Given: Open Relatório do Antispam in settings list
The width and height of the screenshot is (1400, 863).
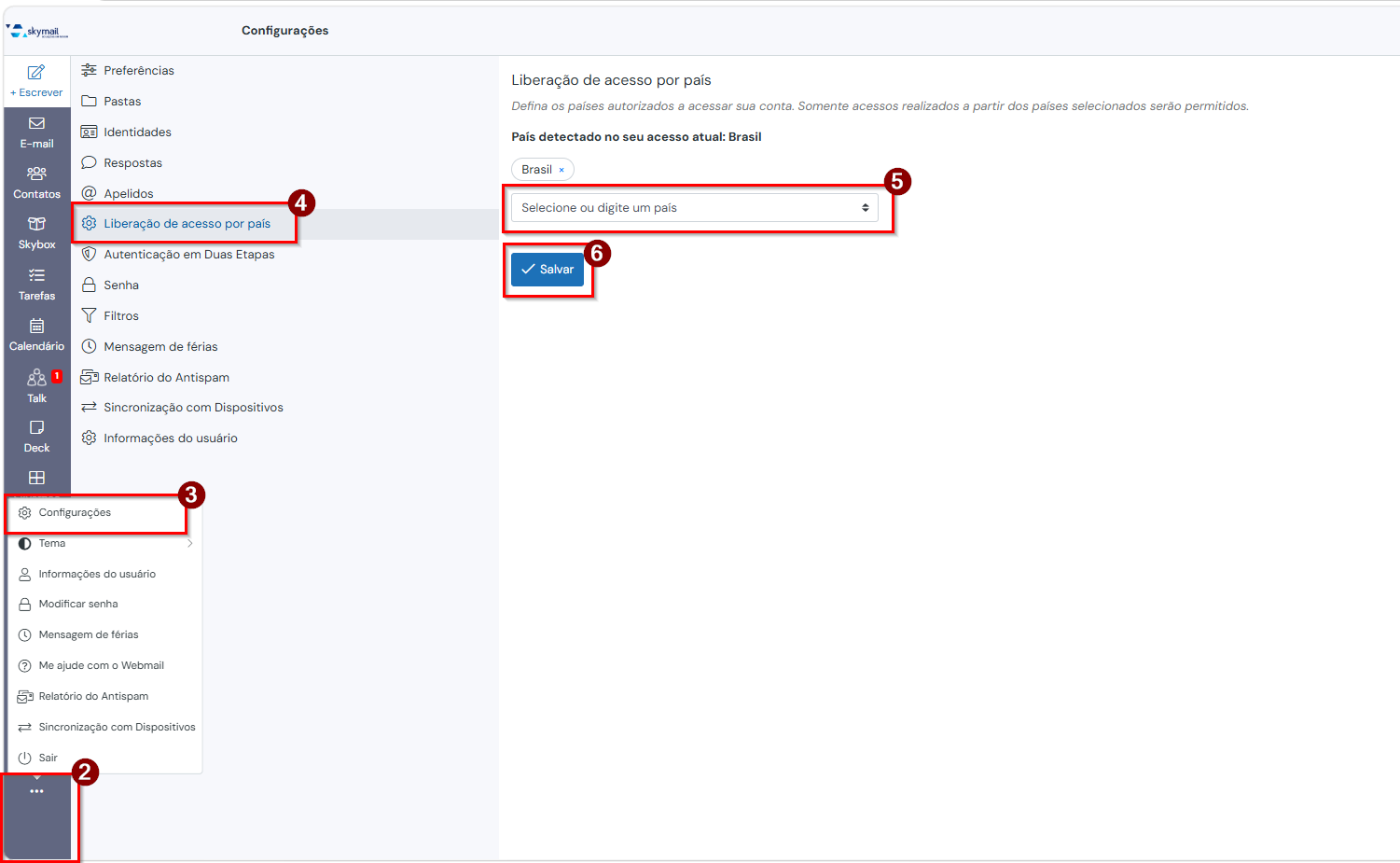Looking at the screenshot, I should tap(285, 378).
